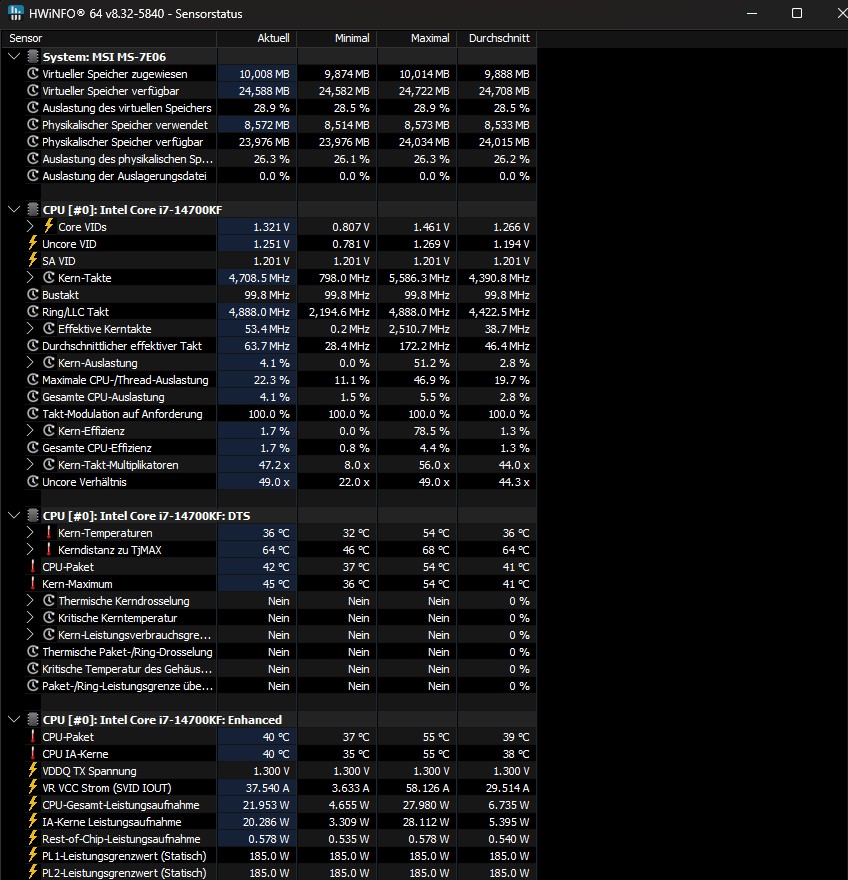Expand the Kern-Effizienz row

(x=30, y=430)
